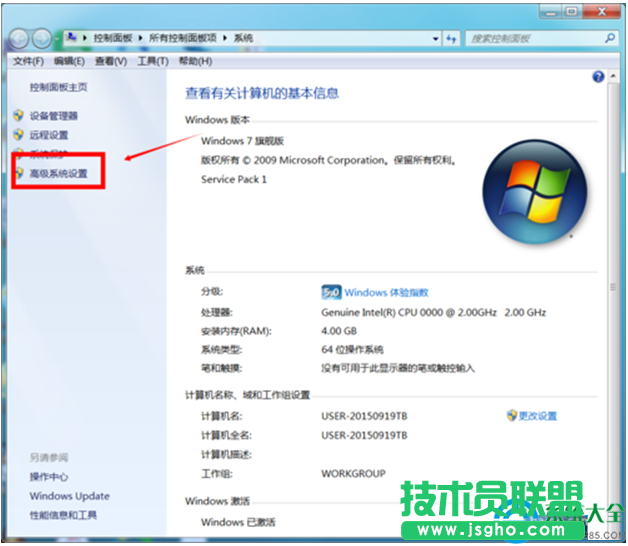Click the Control Panel icon in address bar
The image size is (628, 546).
click(x=72, y=38)
